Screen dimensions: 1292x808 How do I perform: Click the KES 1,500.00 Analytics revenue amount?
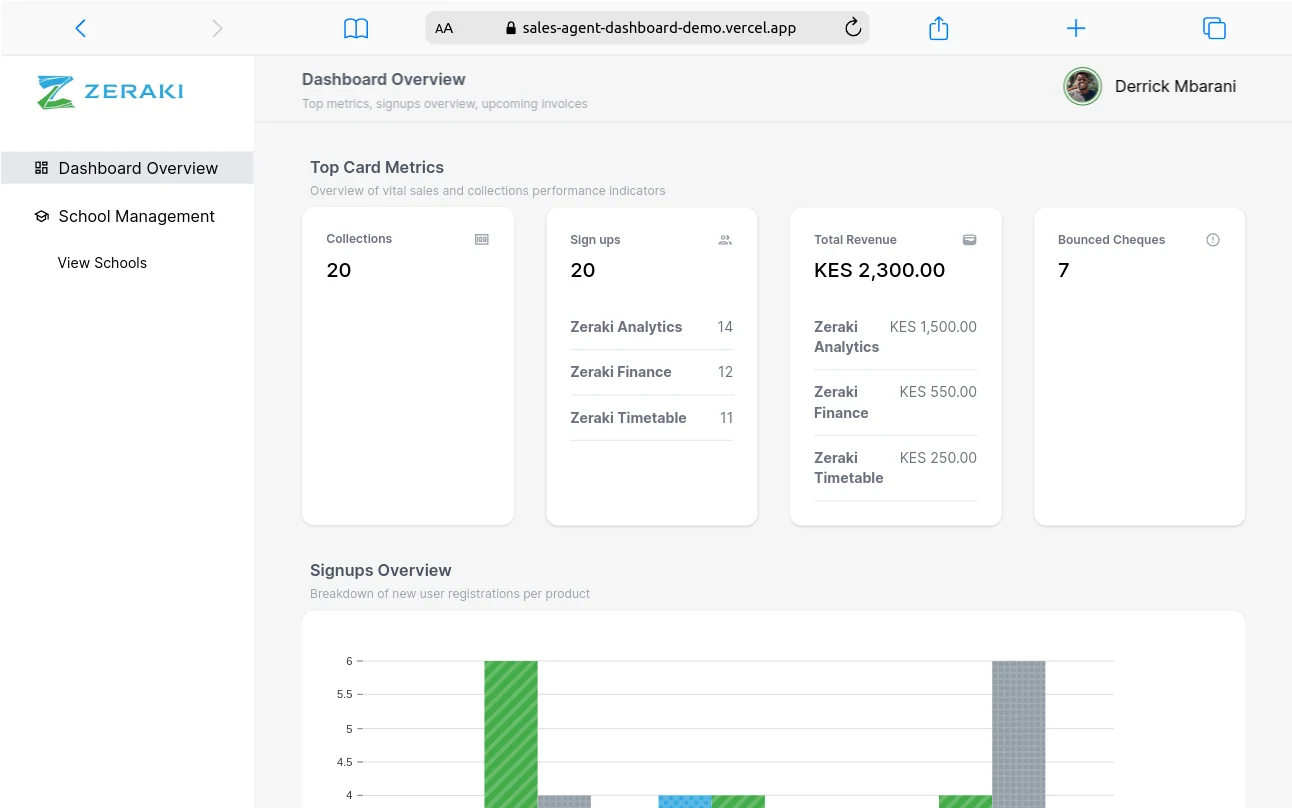(933, 327)
